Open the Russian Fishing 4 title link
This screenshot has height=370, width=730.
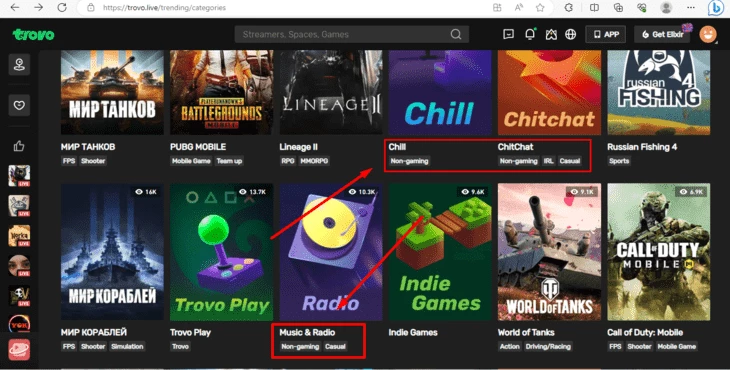pyautogui.click(x=642, y=147)
